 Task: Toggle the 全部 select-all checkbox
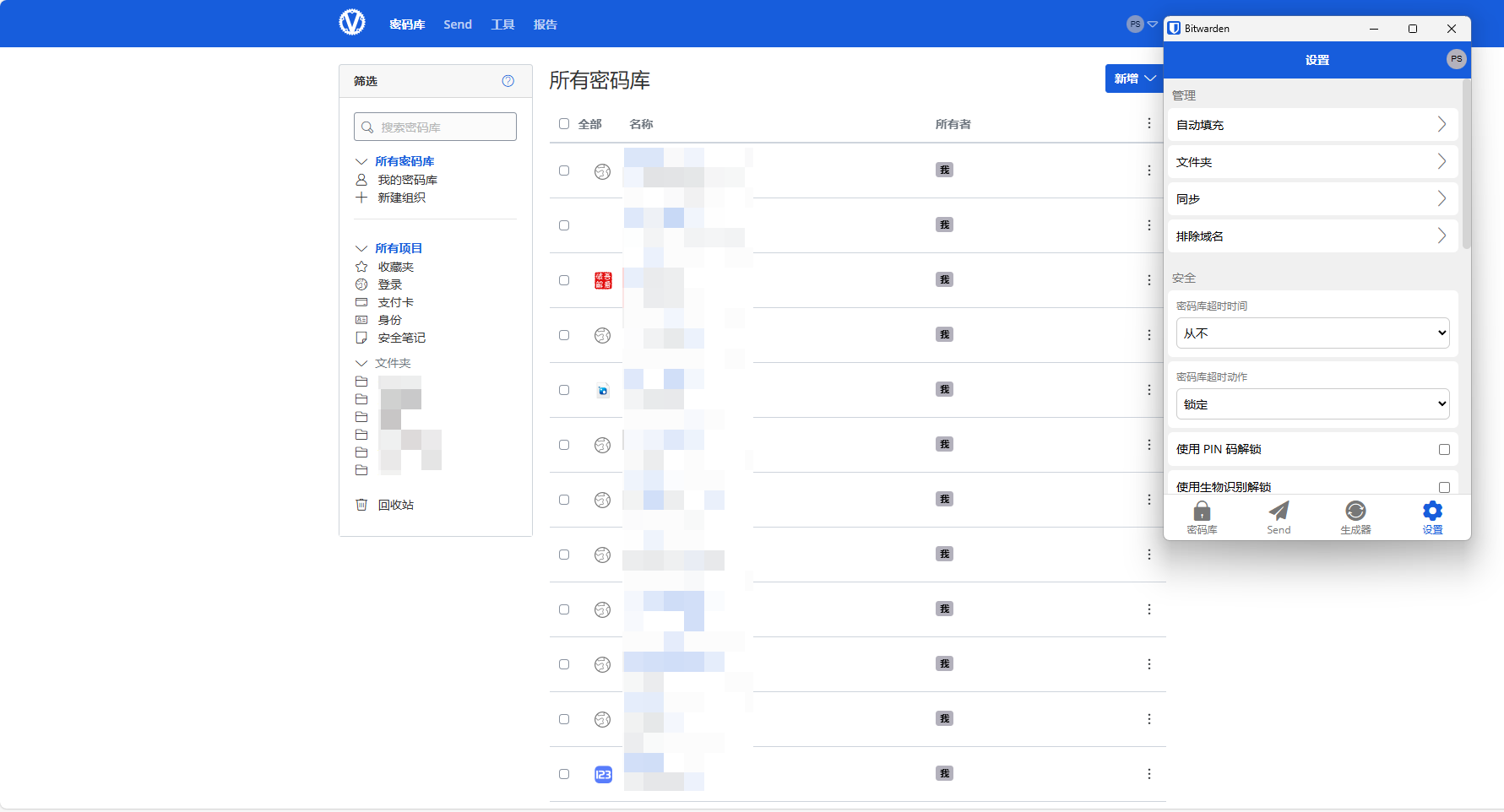(564, 123)
